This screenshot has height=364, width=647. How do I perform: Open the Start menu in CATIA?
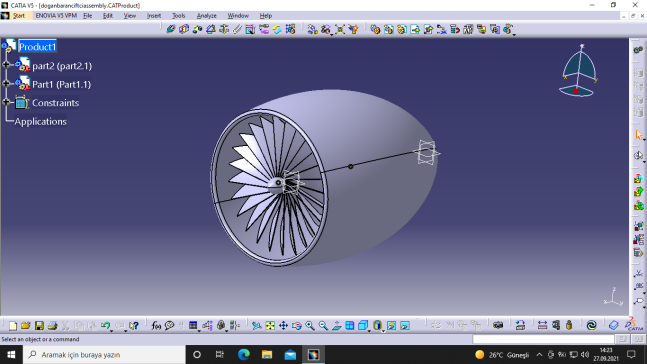coord(19,16)
